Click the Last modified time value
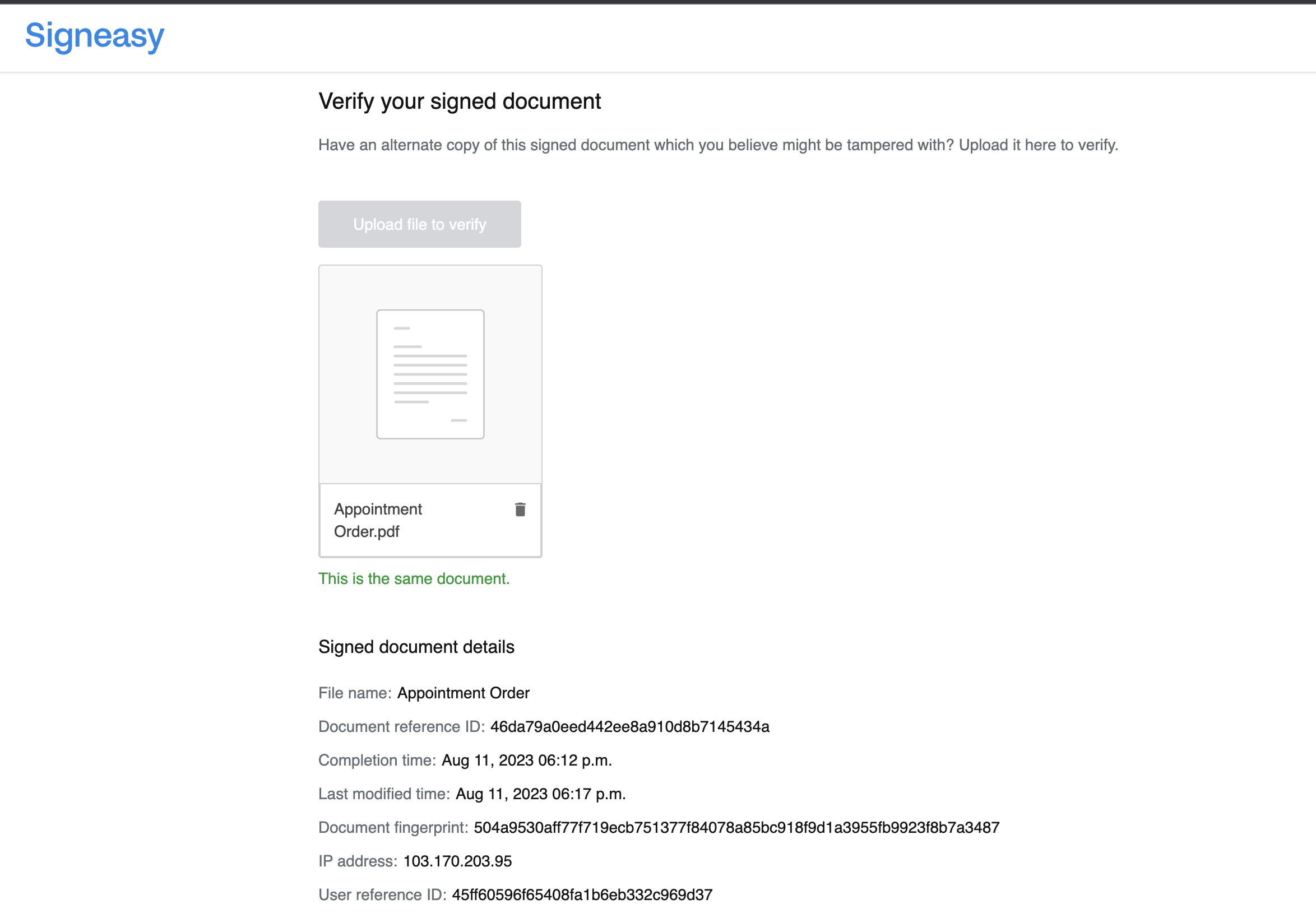The image size is (1316, 918). [x=540, y=794]
